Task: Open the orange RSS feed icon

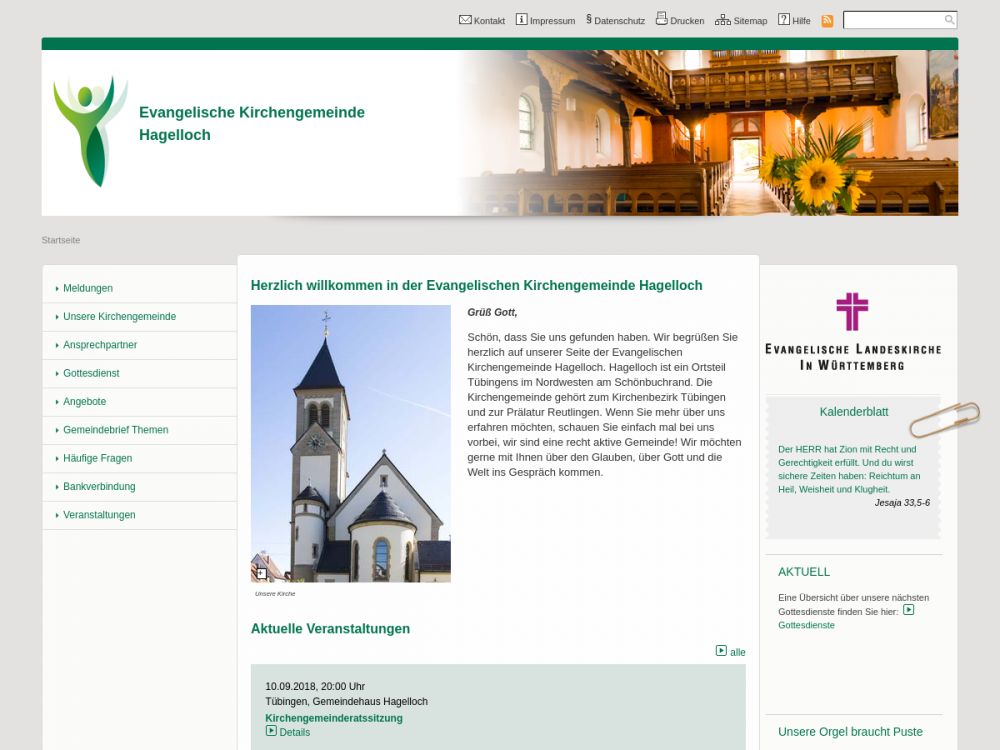Action: pos(827,20)
